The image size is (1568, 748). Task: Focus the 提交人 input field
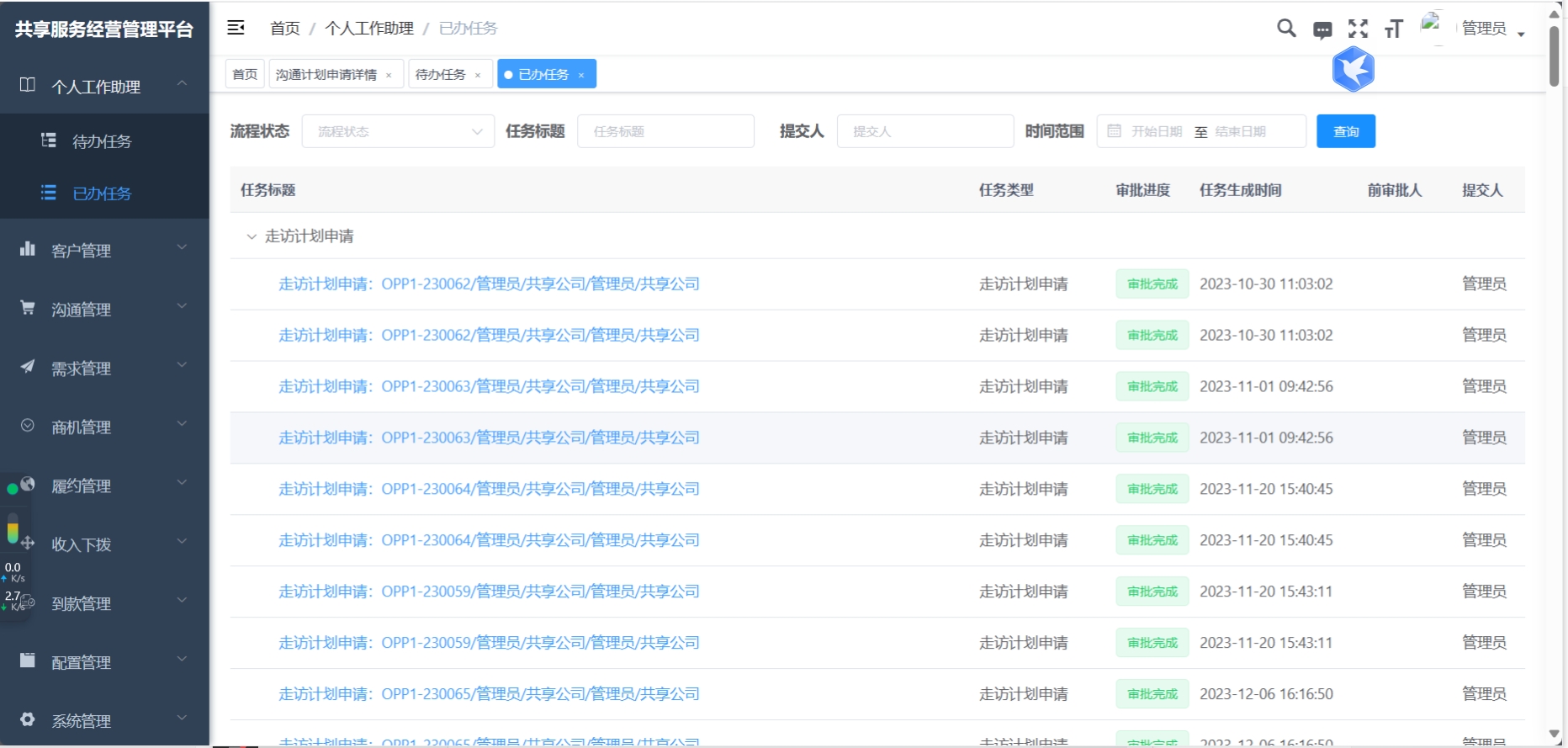coord(925,131)
